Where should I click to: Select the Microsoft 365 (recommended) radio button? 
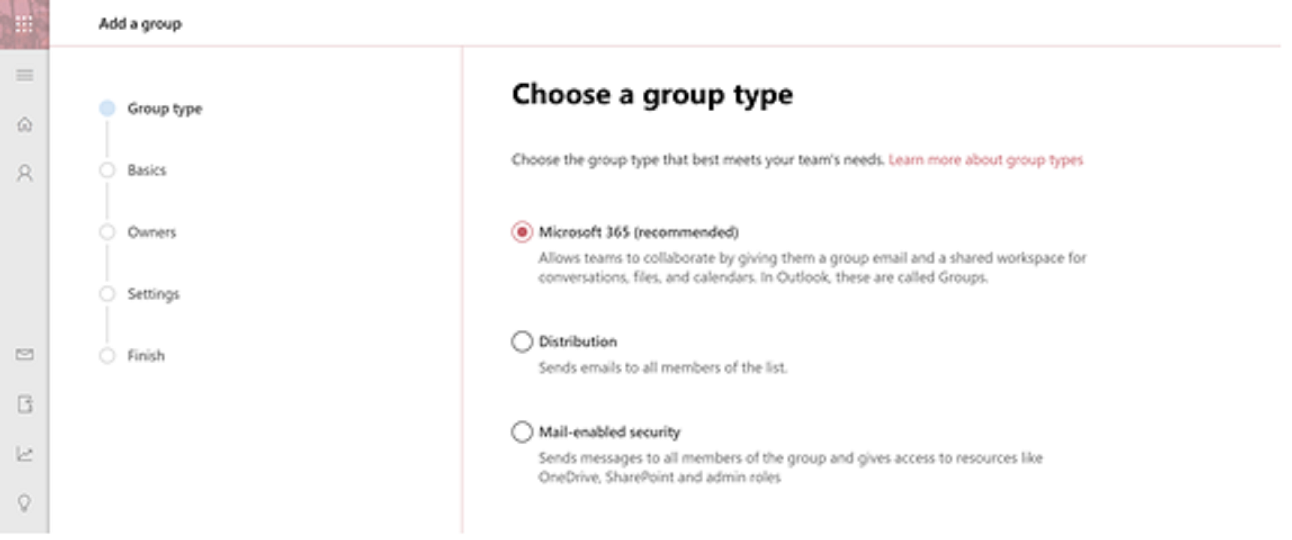(x=522, y=232)
